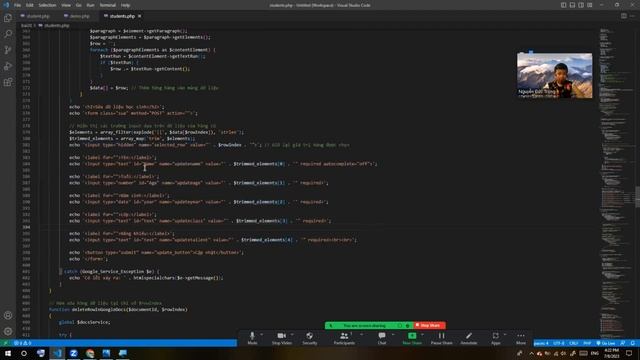Open errors and warnings count in status bar
640x360 pixels.
(22, 343)
